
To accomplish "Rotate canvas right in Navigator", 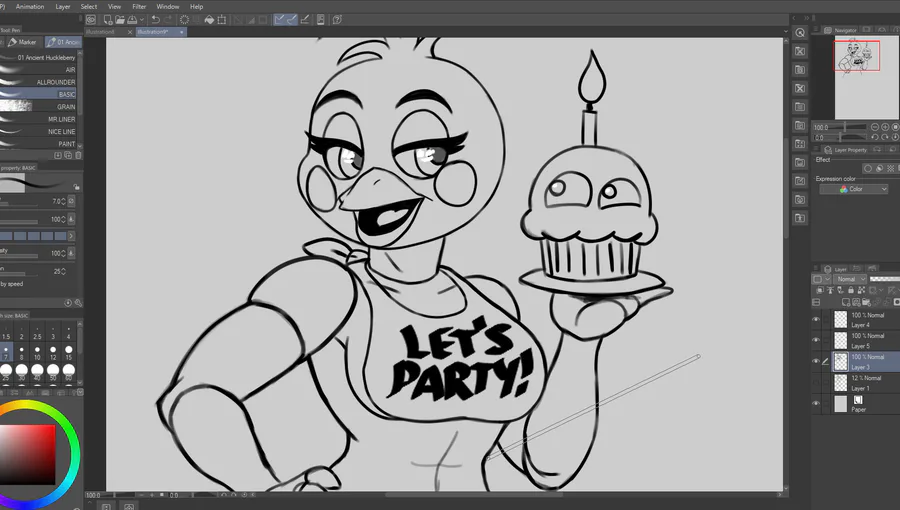I will click(885, 137).
